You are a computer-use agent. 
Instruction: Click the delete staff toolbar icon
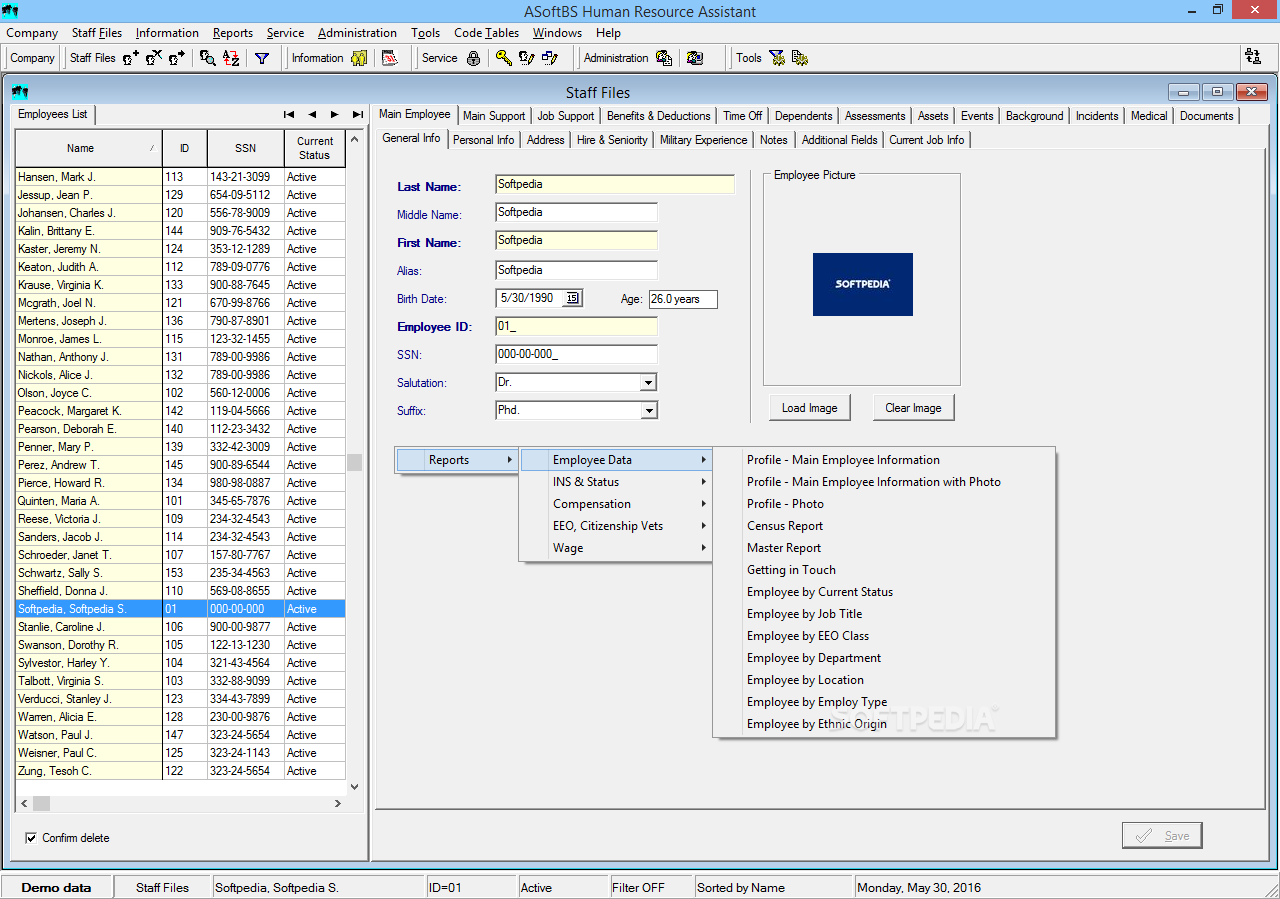(x=154, y=58)
